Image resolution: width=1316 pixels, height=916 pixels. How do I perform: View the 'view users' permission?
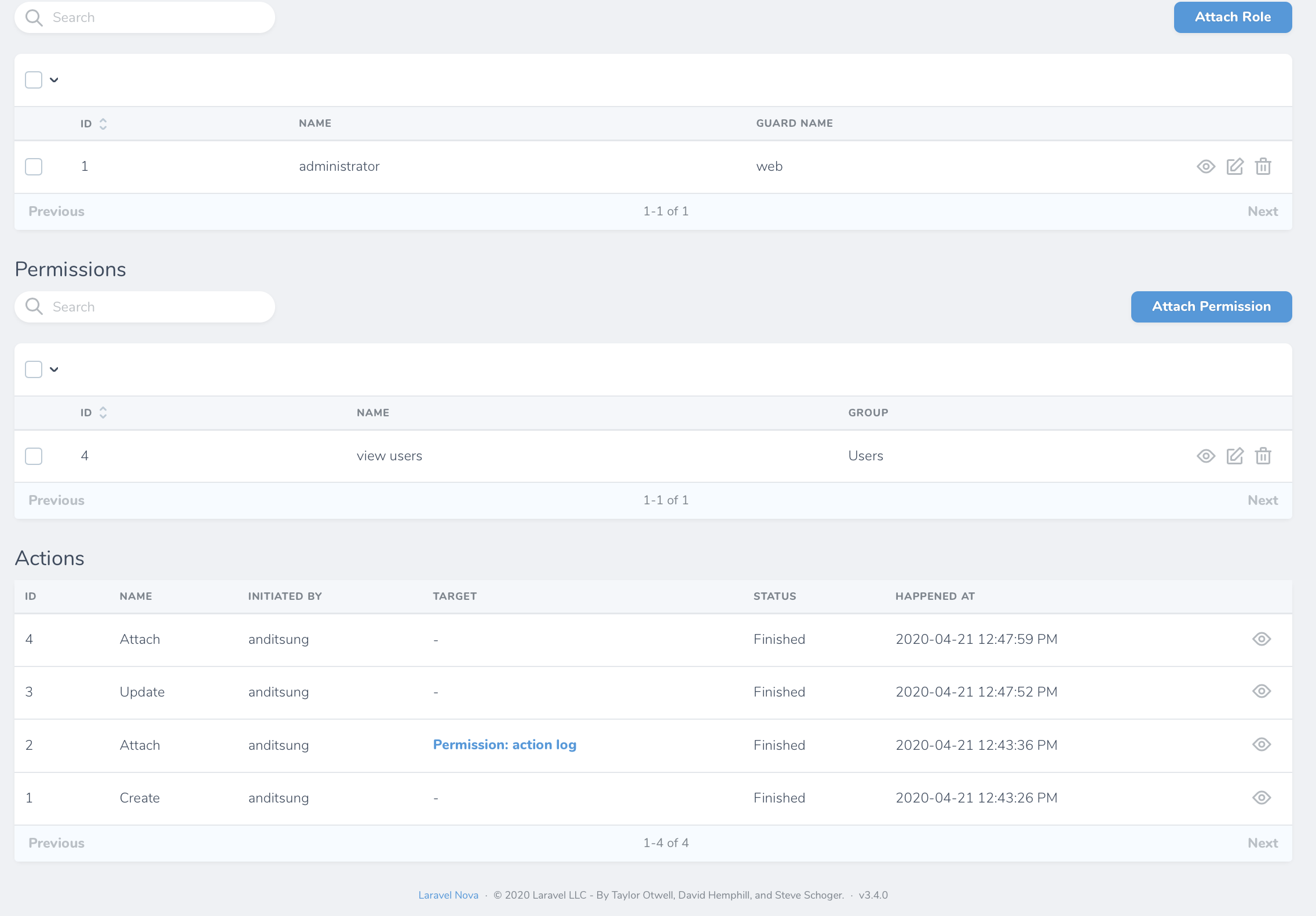[1205, 456]
